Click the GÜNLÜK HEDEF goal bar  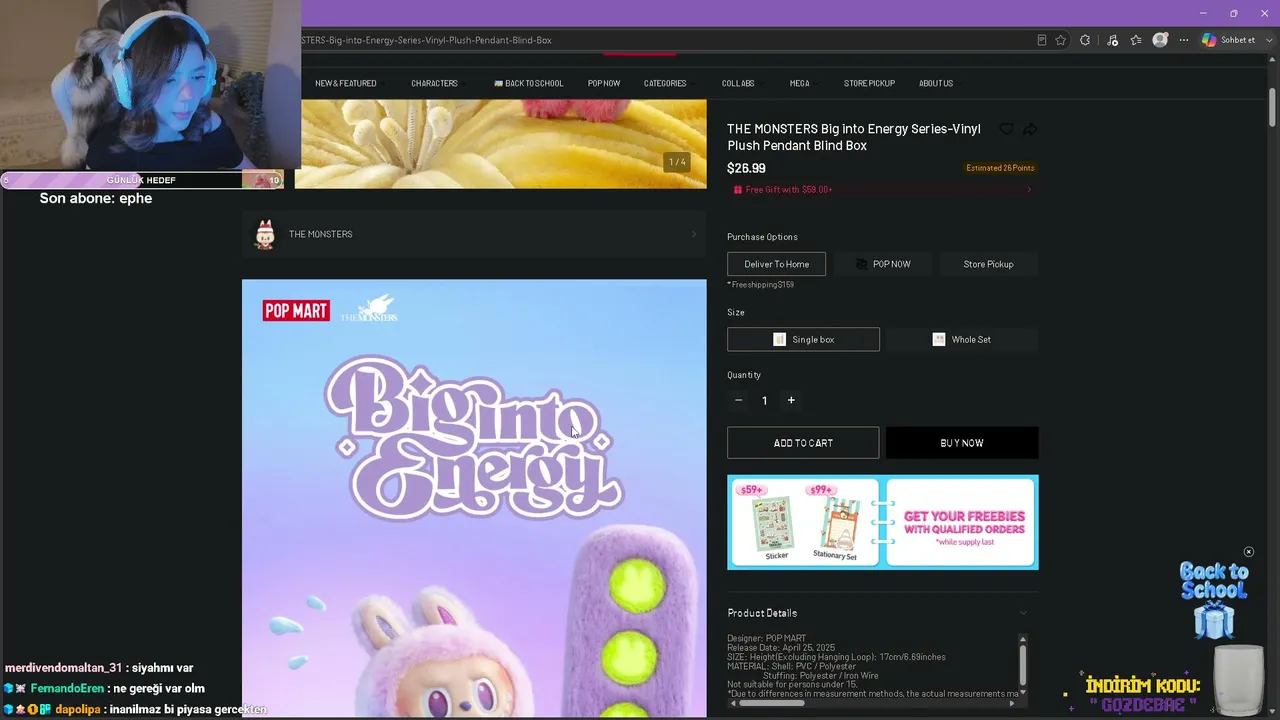point(141,180)
